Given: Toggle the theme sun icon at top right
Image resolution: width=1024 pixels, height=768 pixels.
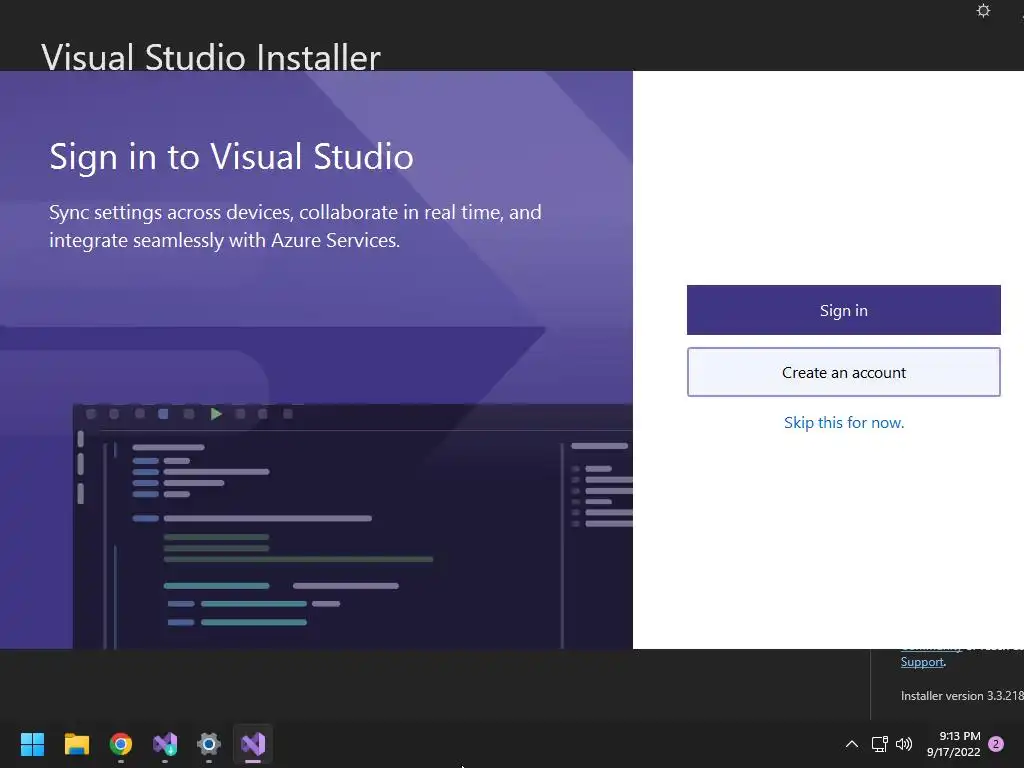Looking at the screenshot, I should tap(983, 10).
